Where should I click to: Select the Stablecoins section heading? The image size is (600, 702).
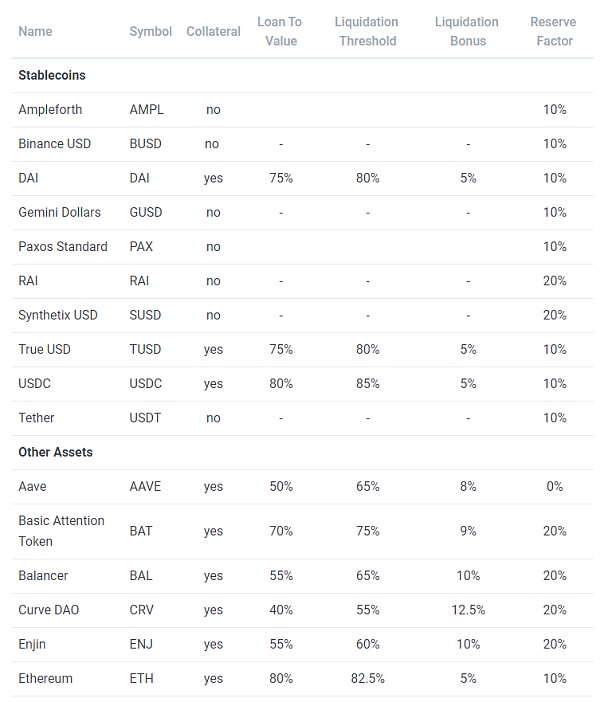click(x=52, y=75)
